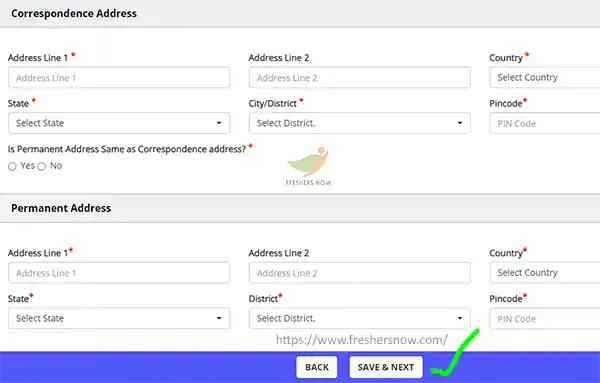The height and width of the screenshot is (383, 600).
Task: Click the BACK button
Action: tap(317, 367)
